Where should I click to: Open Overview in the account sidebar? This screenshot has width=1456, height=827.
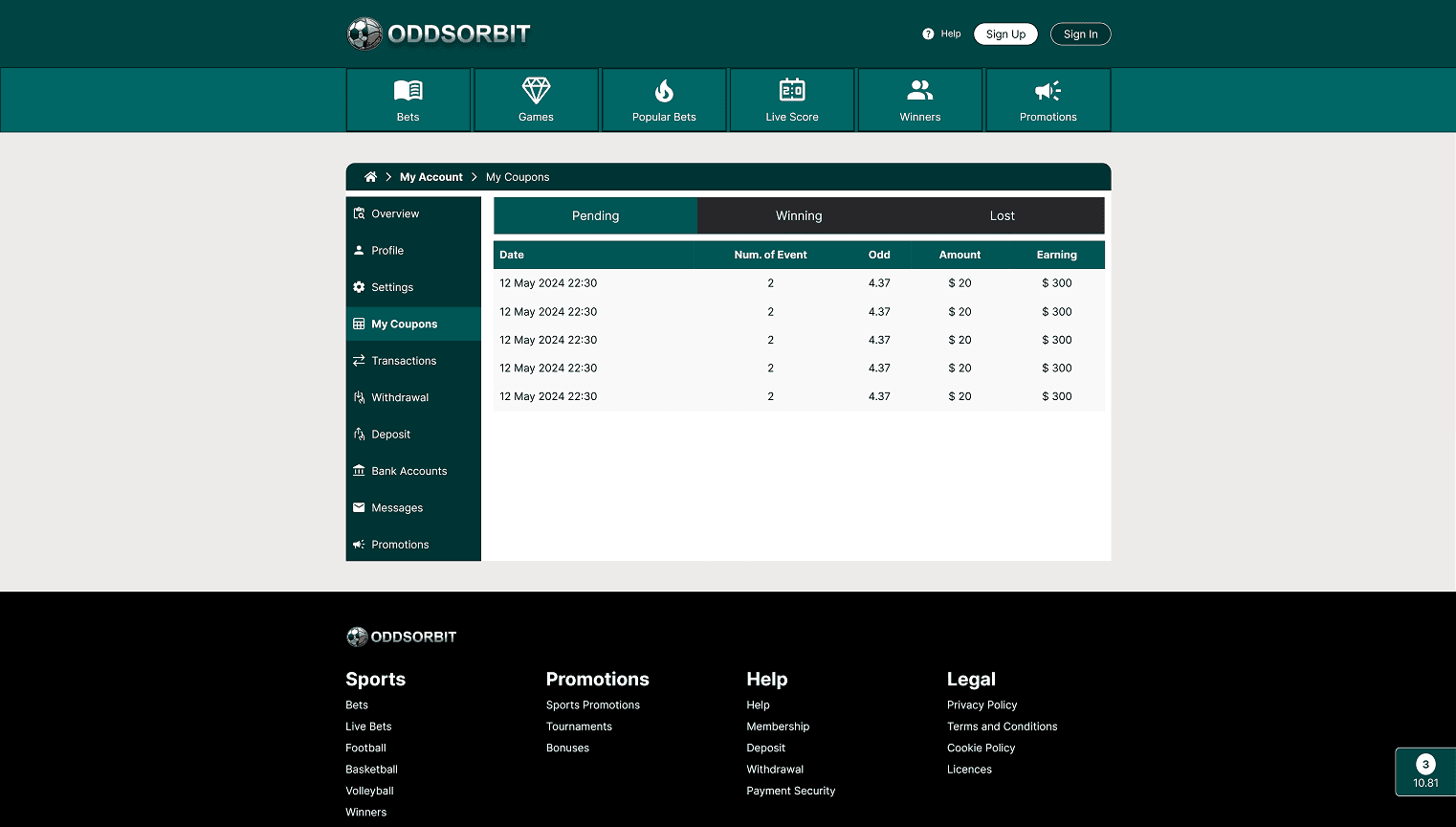(413, 213)
